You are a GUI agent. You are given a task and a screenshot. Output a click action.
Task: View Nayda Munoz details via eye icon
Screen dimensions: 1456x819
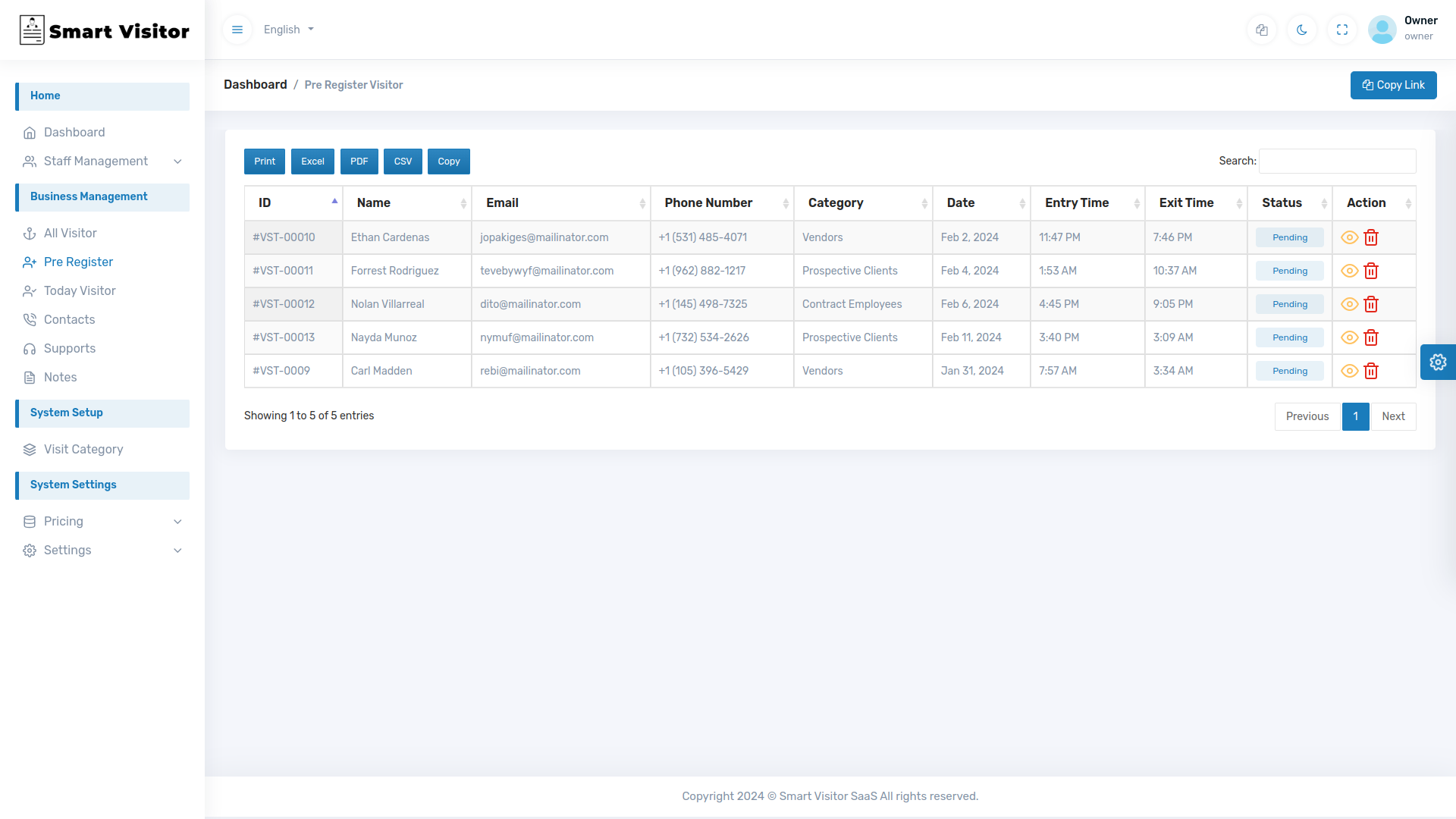click(1349, 337)
